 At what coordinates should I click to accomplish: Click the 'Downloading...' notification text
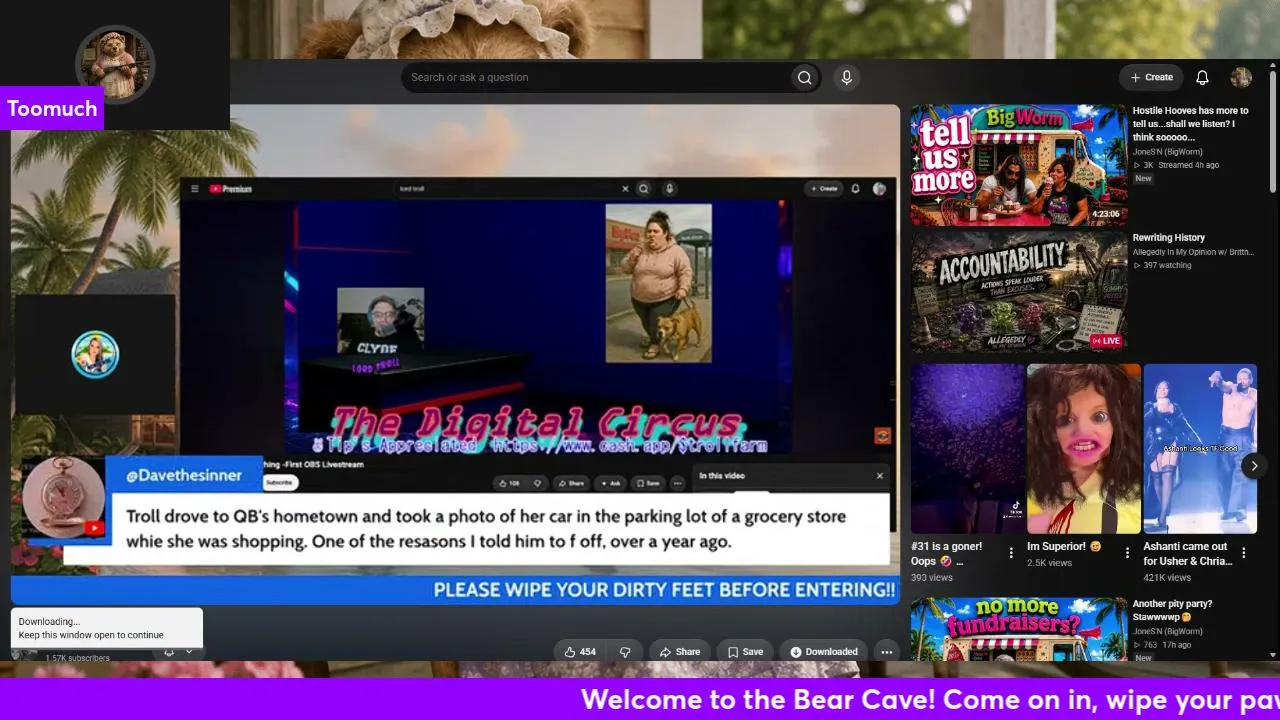49,622
